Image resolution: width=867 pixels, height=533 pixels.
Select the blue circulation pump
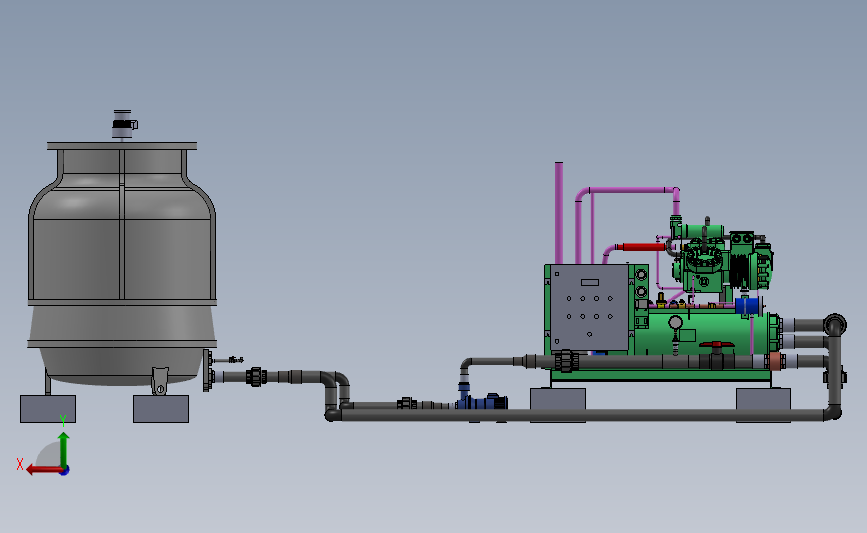point(482,401)
